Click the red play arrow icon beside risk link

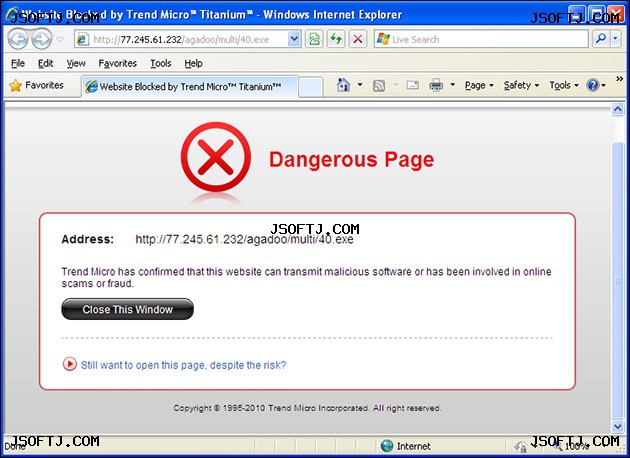click(x=70, y=364)
